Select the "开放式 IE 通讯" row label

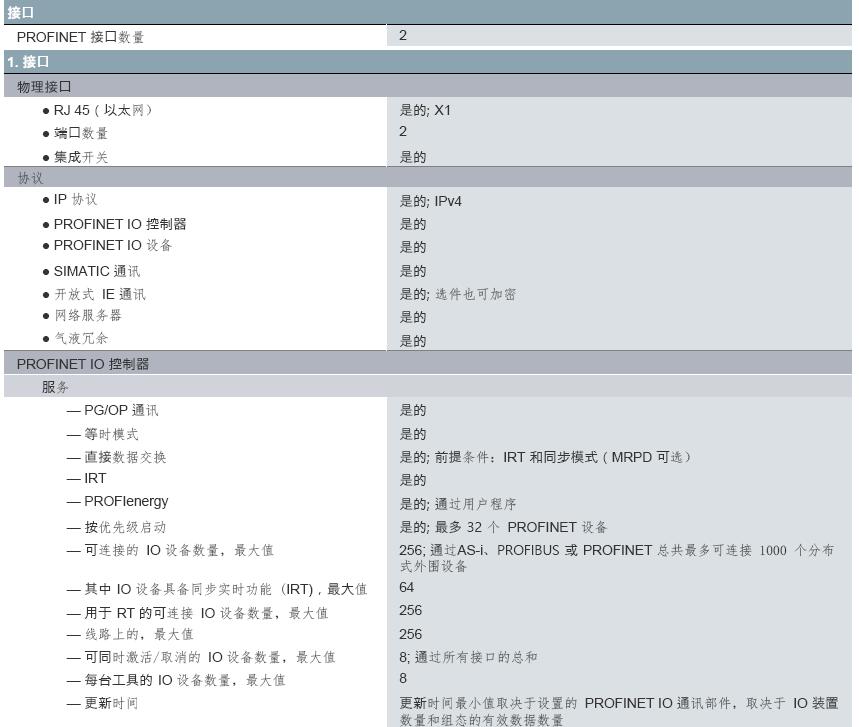point(100,294)
